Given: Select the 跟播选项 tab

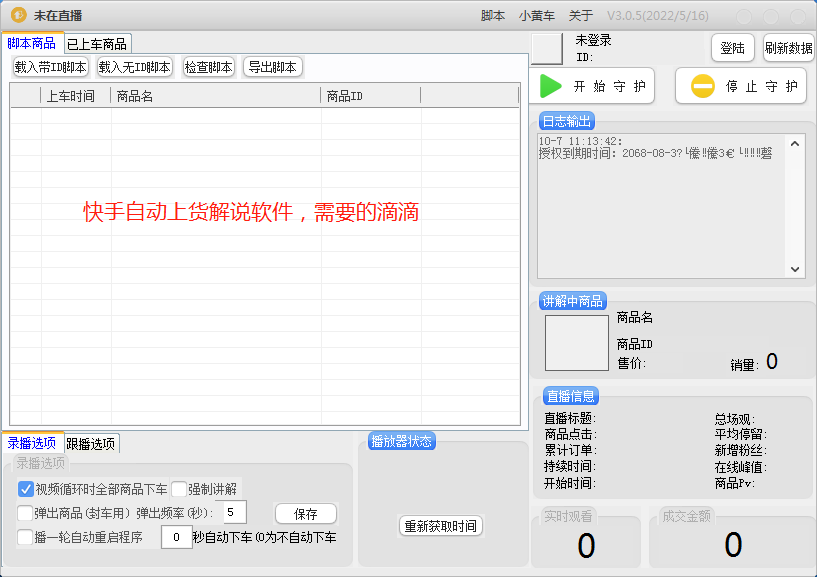Looking at the screenshot, I should 91,444.
